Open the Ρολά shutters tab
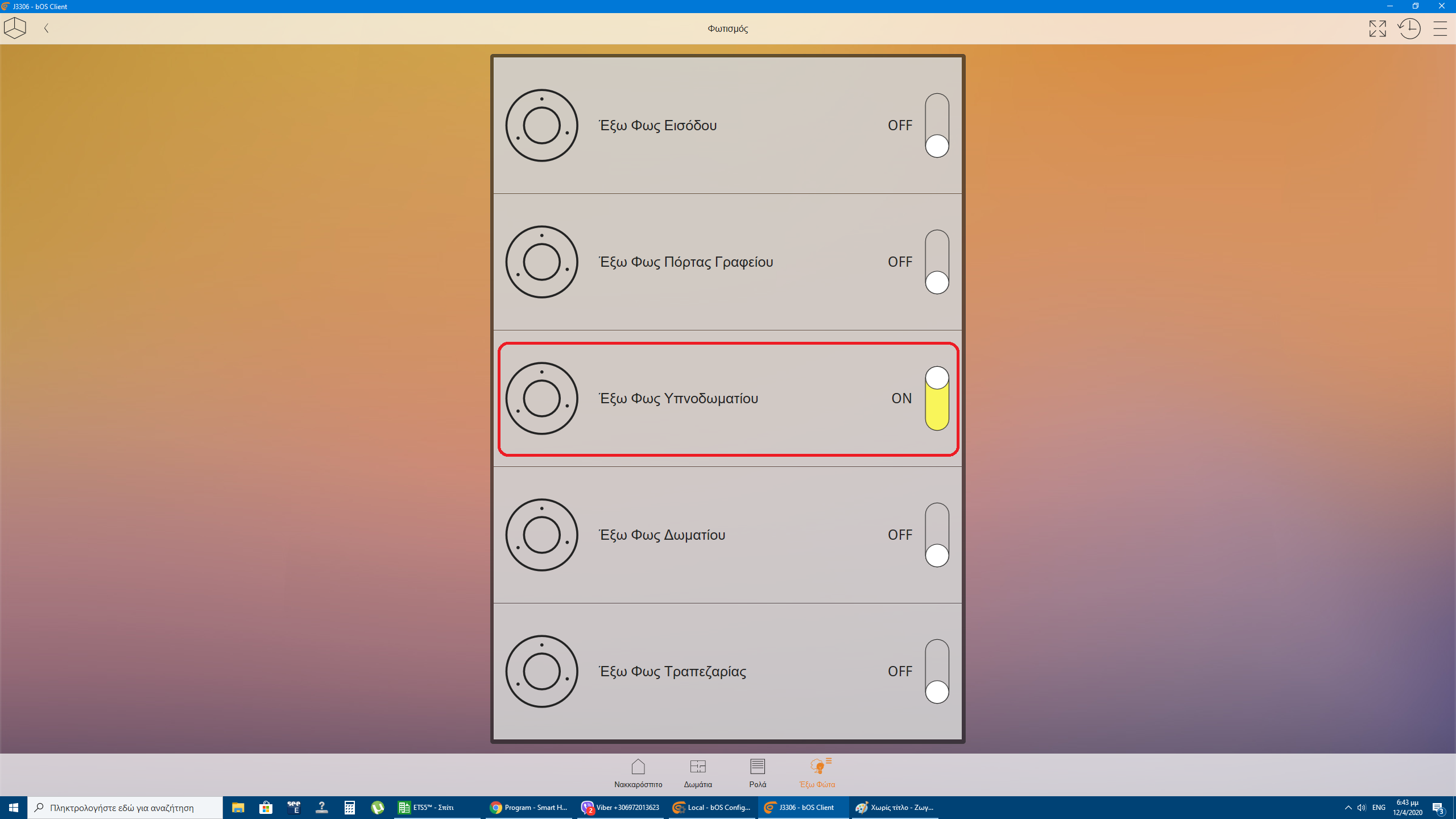Viewport: 1456px width, 819px height. point(758,773)
